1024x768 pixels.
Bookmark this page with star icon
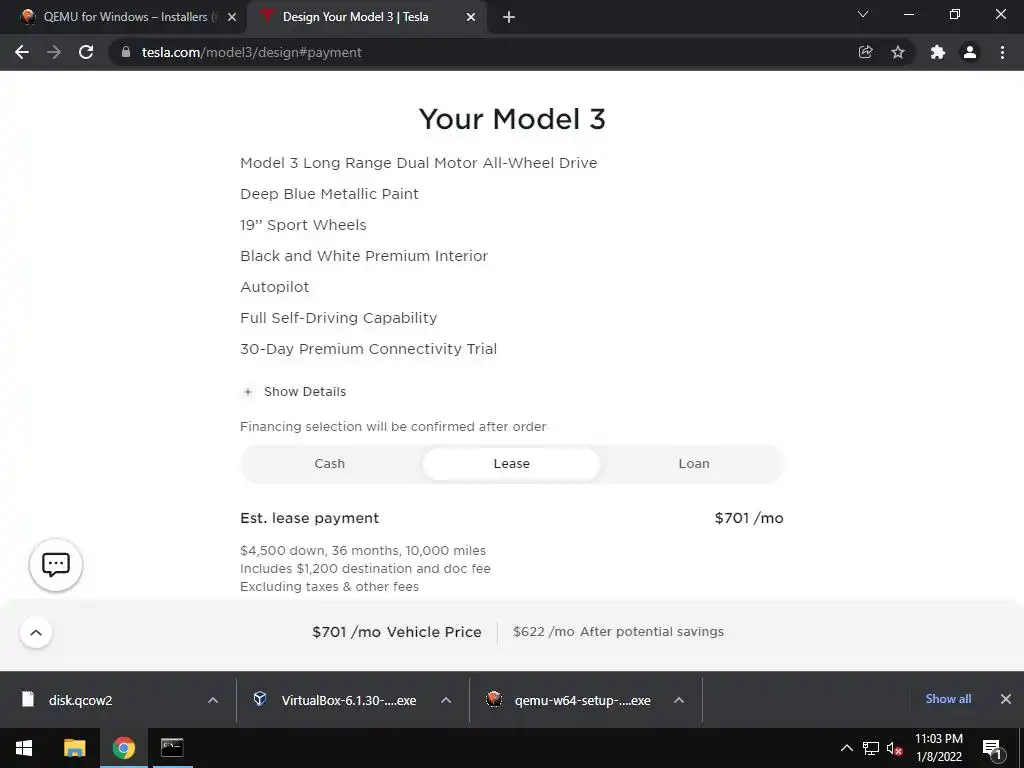click(898, 52)
